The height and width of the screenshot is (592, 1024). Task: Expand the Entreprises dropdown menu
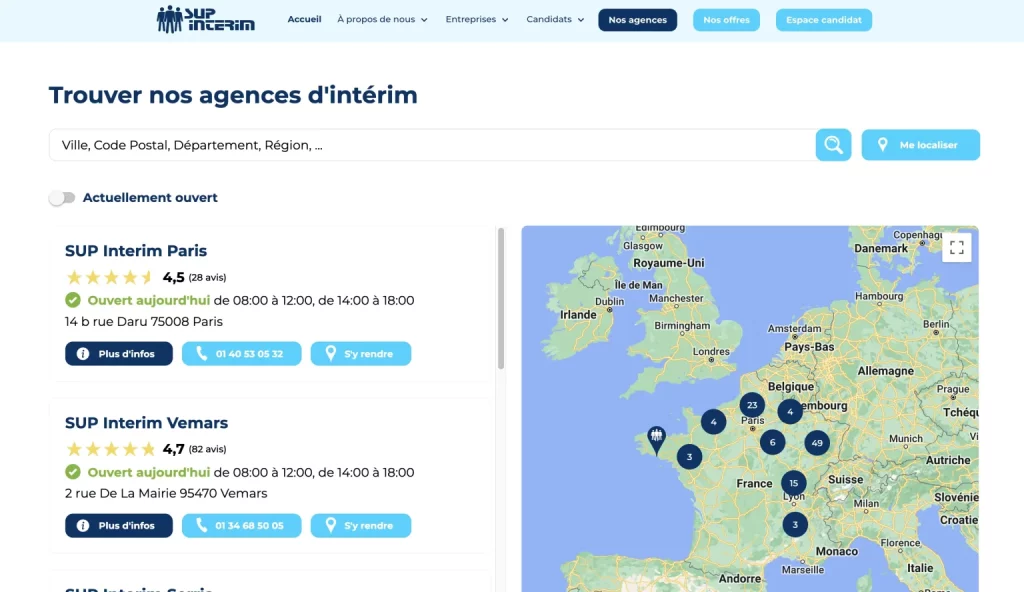[477, 20]
